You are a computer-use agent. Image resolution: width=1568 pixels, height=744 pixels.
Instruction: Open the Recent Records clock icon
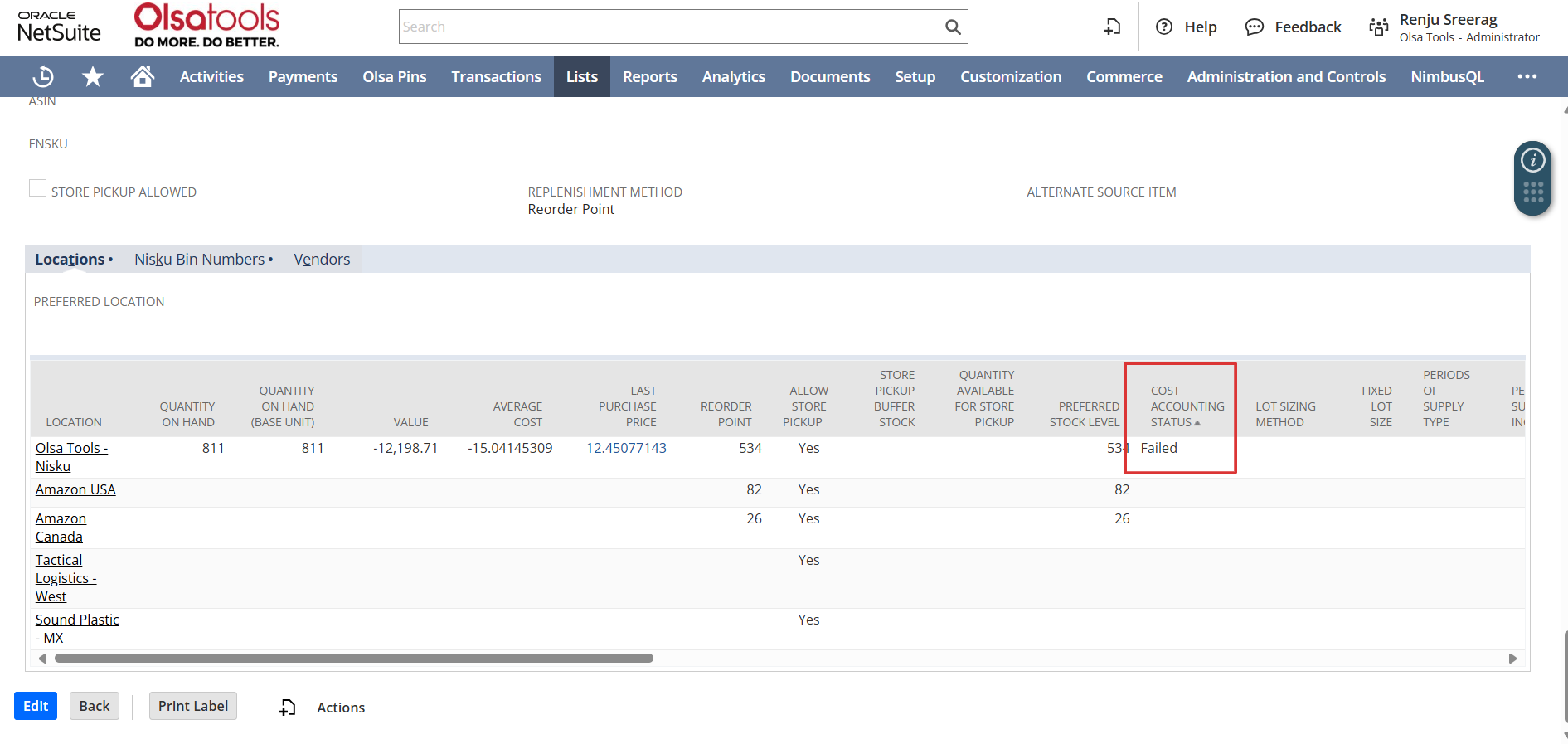pos(43,77)
